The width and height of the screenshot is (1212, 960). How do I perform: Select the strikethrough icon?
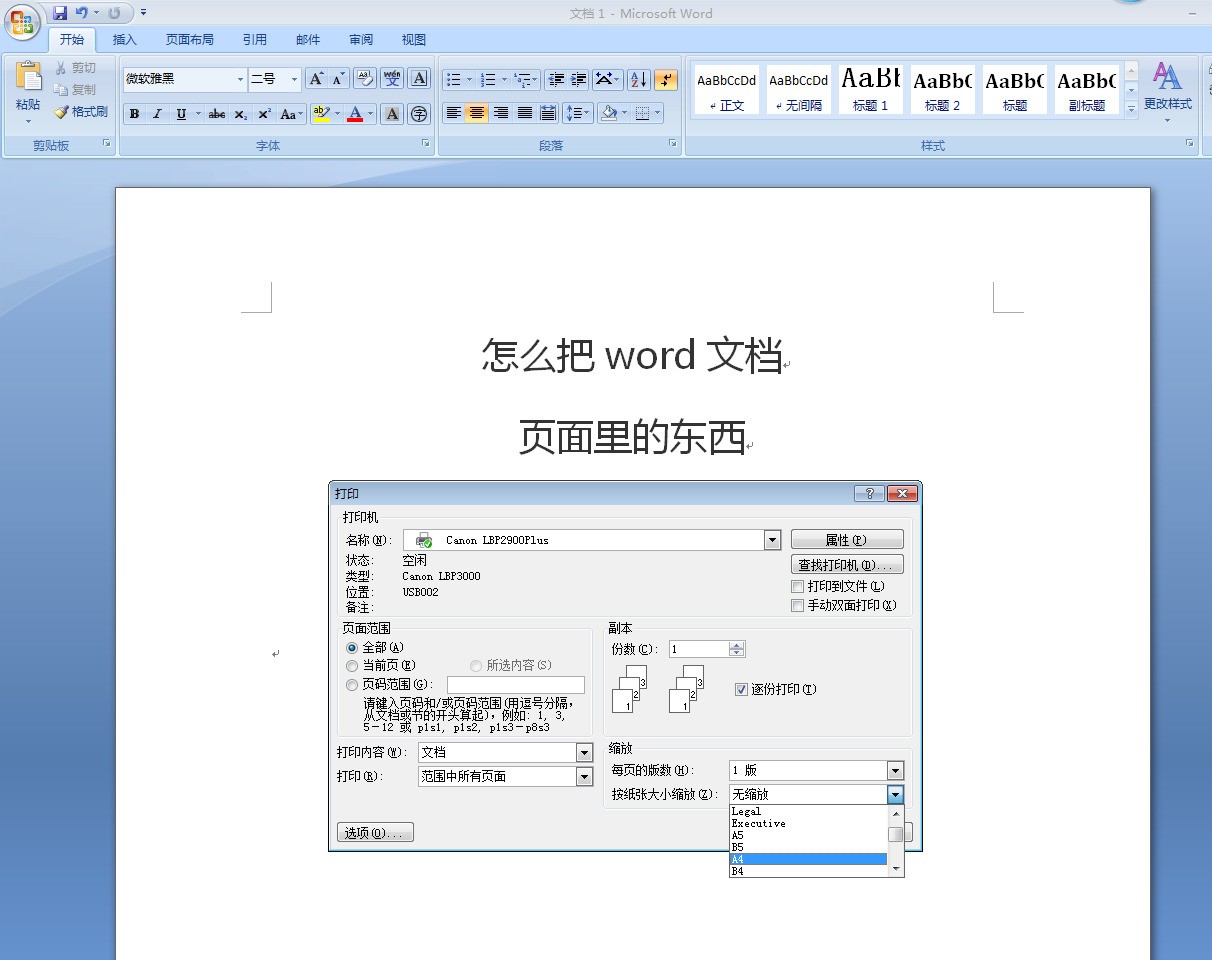[x=216, y=113]
